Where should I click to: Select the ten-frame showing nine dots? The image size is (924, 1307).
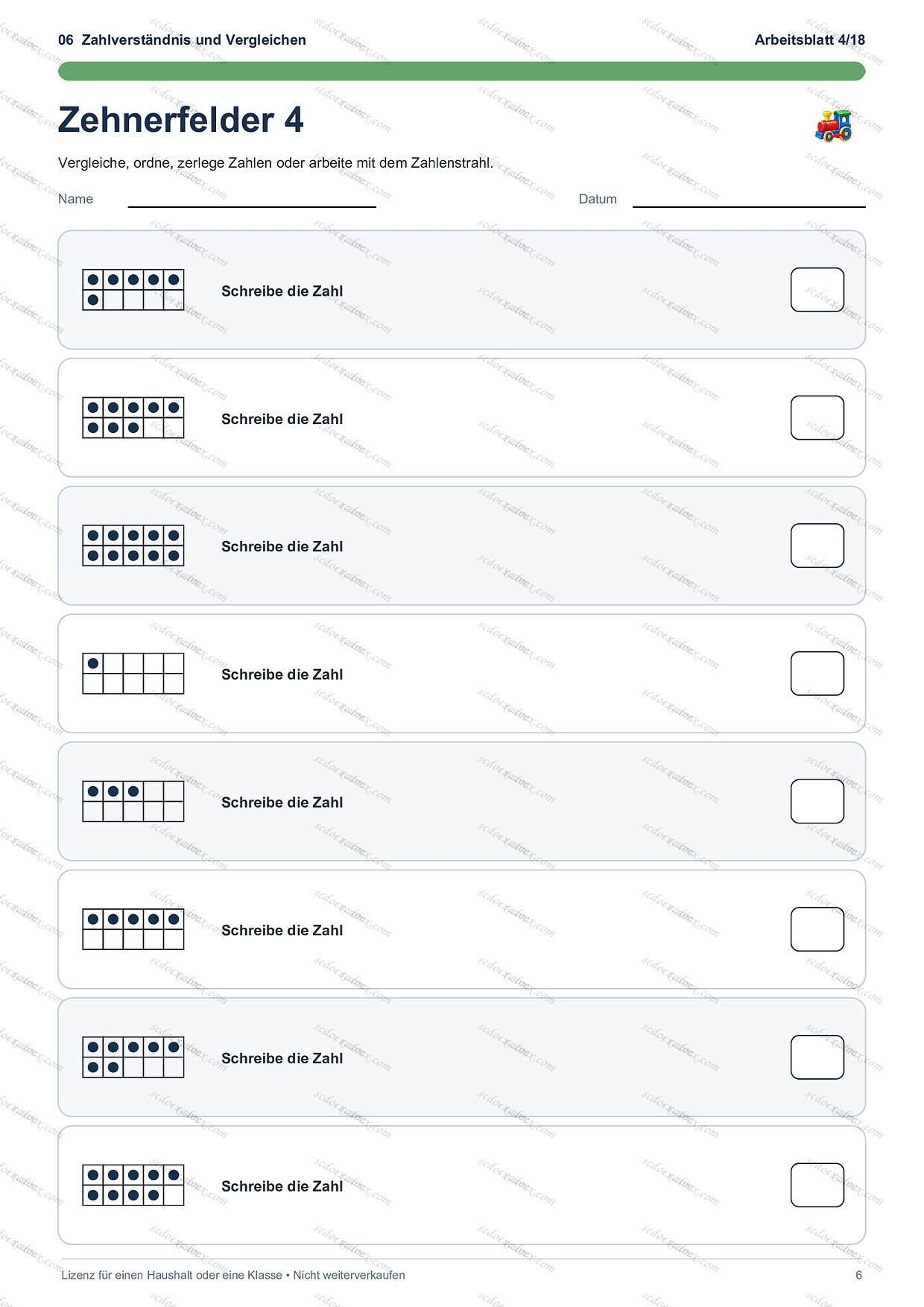click(133, 1186)
